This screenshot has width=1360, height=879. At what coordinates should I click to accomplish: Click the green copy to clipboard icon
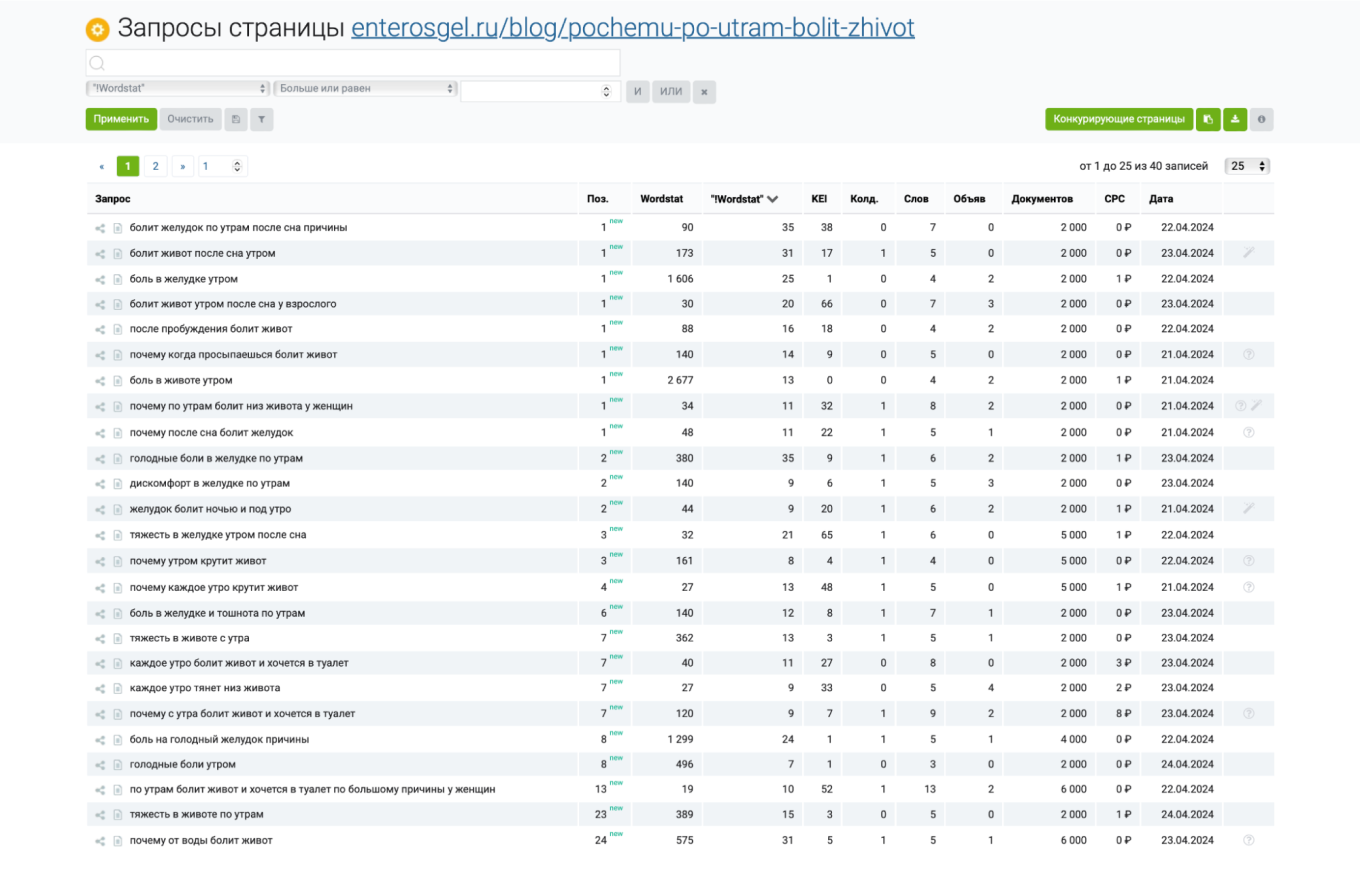(x=1208, y=120)
